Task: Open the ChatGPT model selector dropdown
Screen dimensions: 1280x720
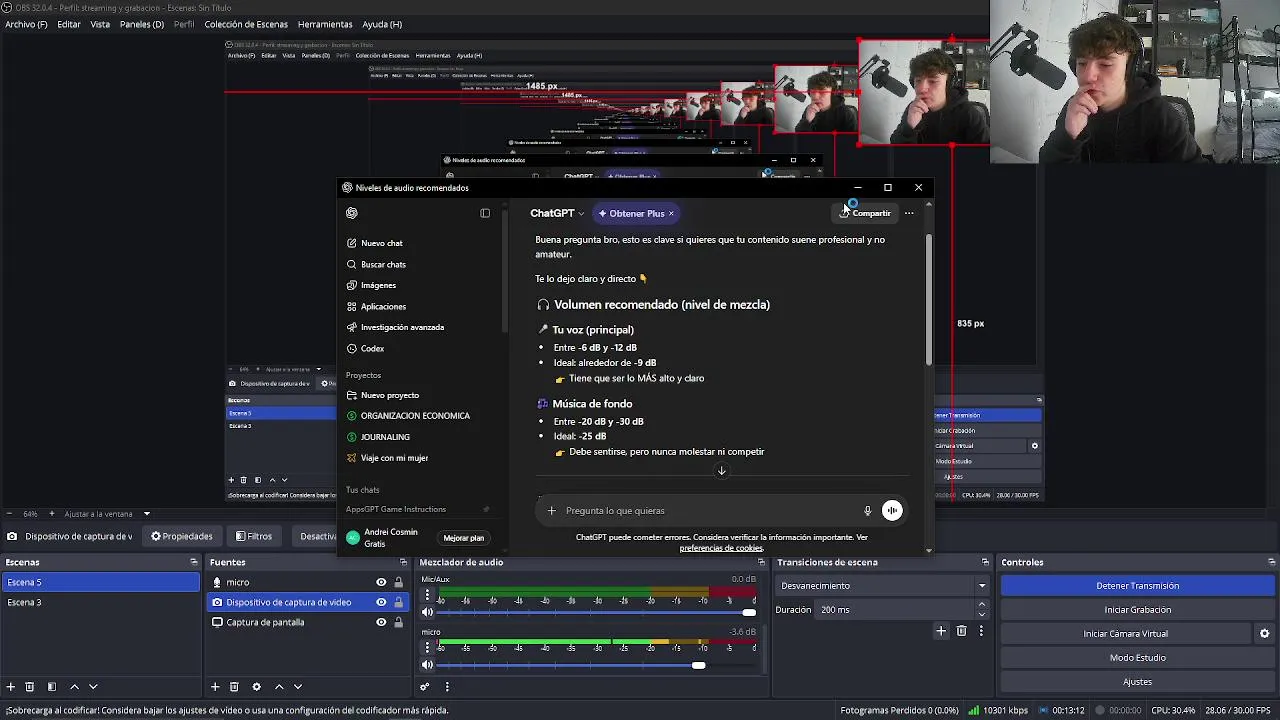Action: point(557,214)
